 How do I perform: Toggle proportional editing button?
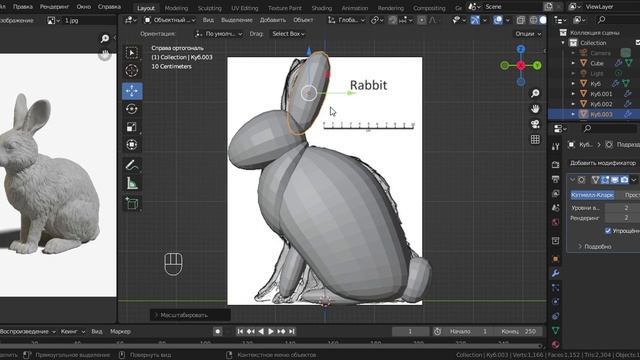pos(422,20)
